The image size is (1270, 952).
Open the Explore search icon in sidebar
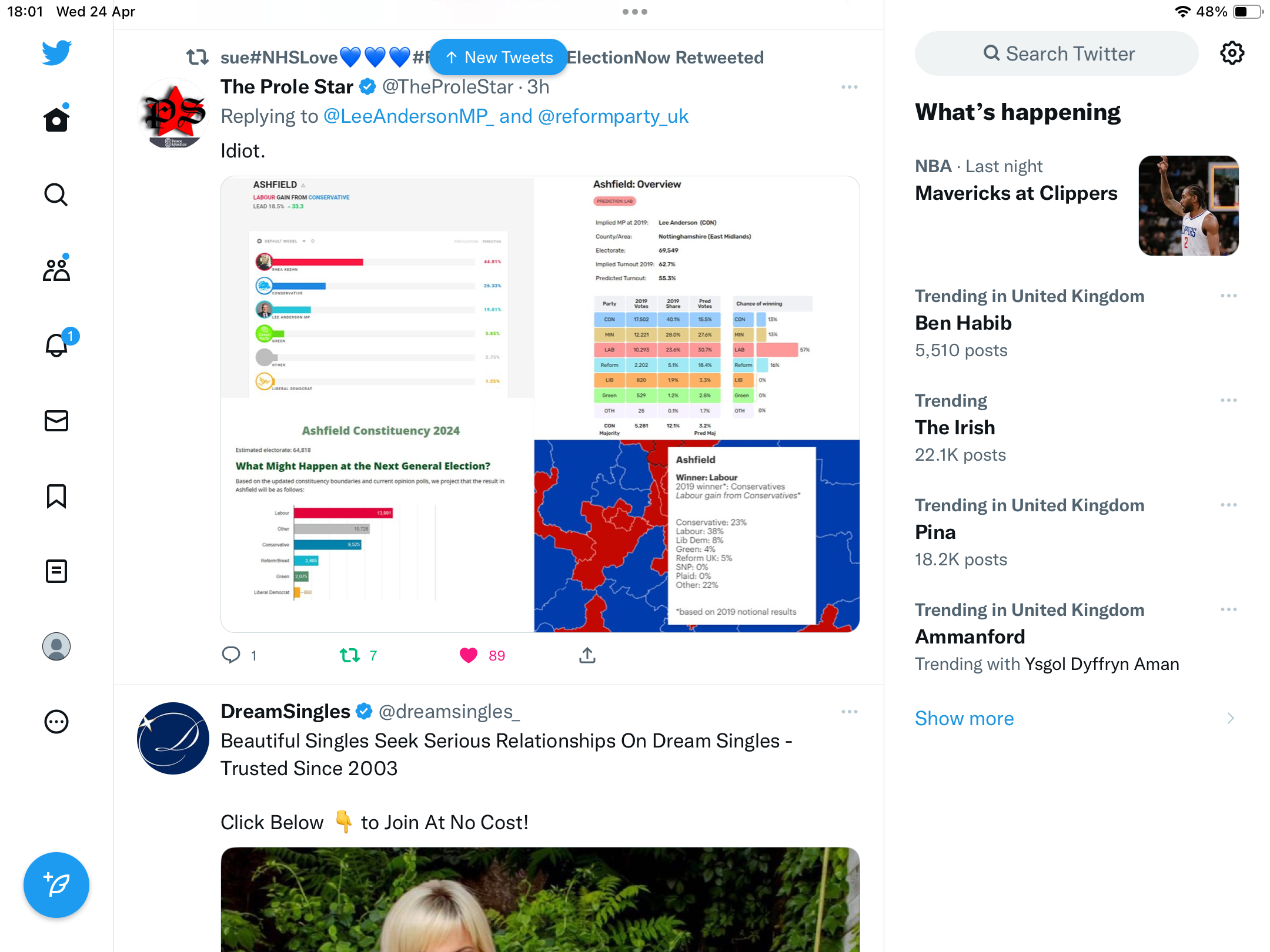click(x=56, y=195)
